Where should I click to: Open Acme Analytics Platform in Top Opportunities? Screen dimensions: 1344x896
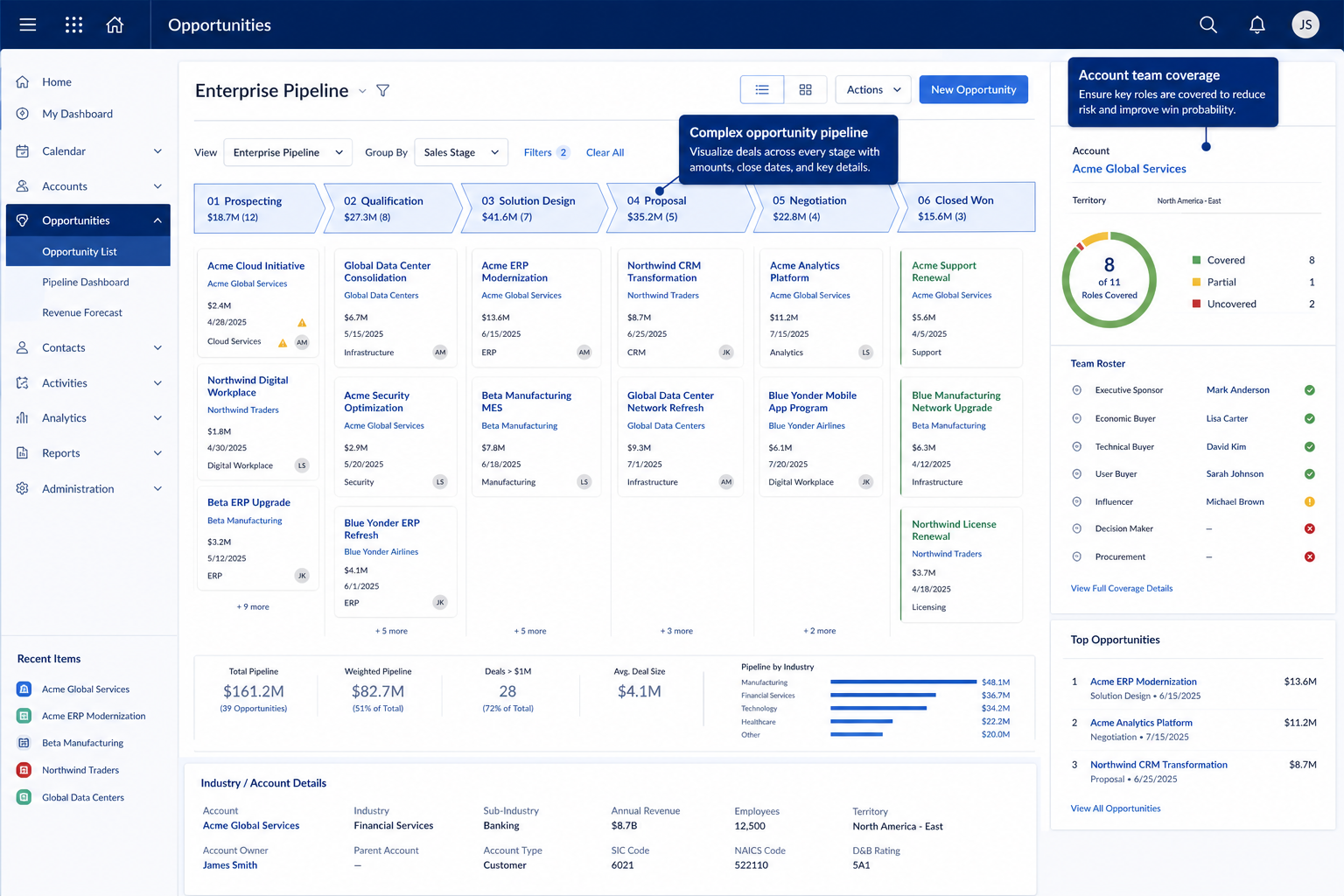1141,723
